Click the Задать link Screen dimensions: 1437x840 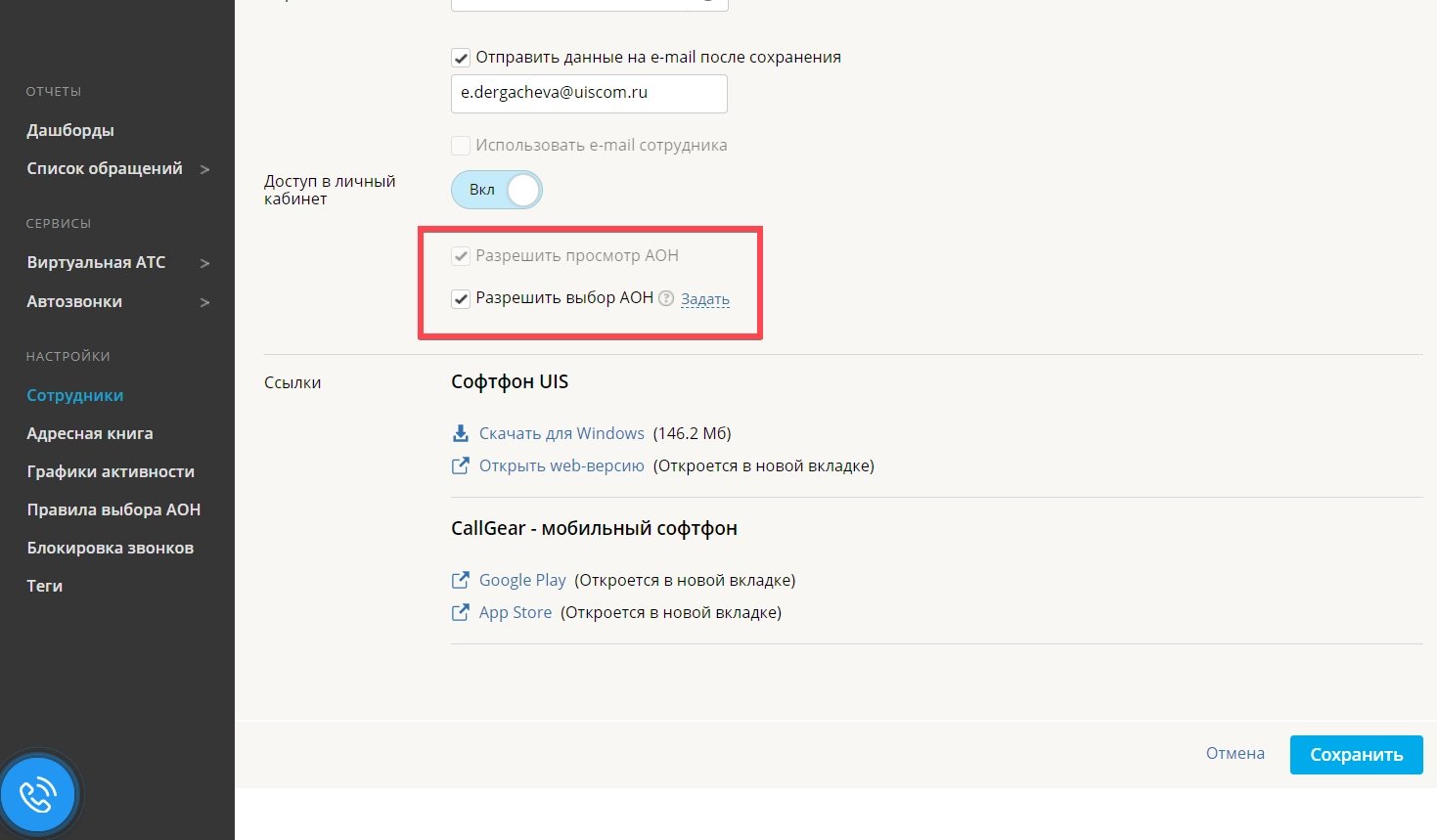[x=705, y=299]
